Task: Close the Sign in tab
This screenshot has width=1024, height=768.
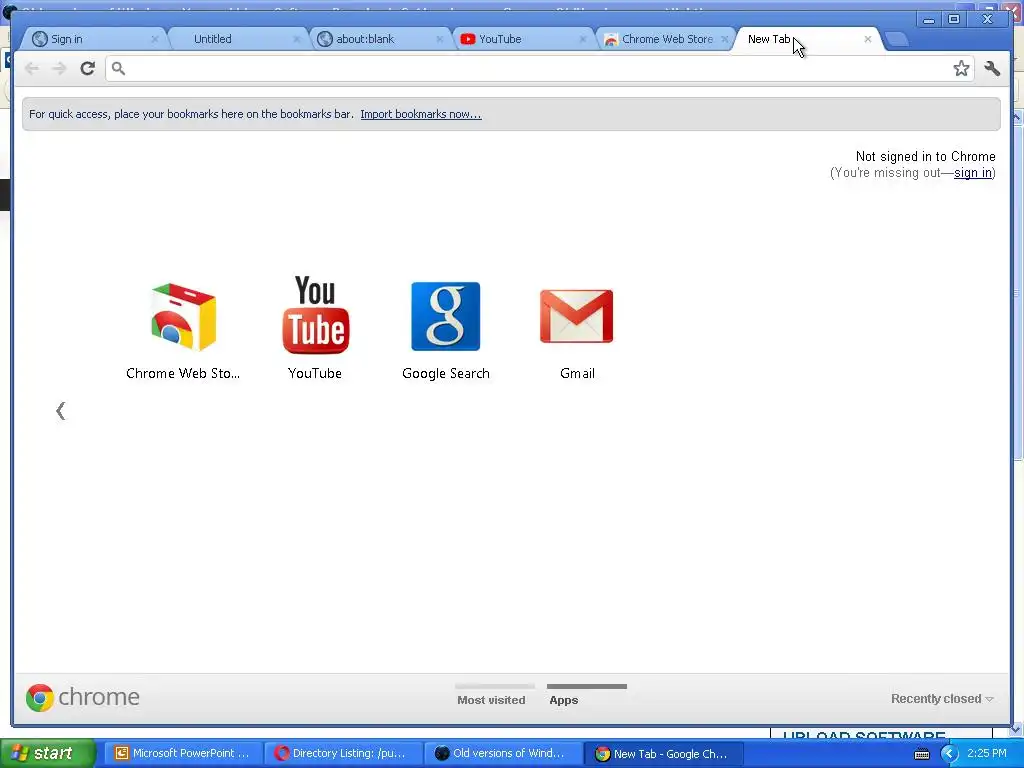Action: tap(155, 39)
